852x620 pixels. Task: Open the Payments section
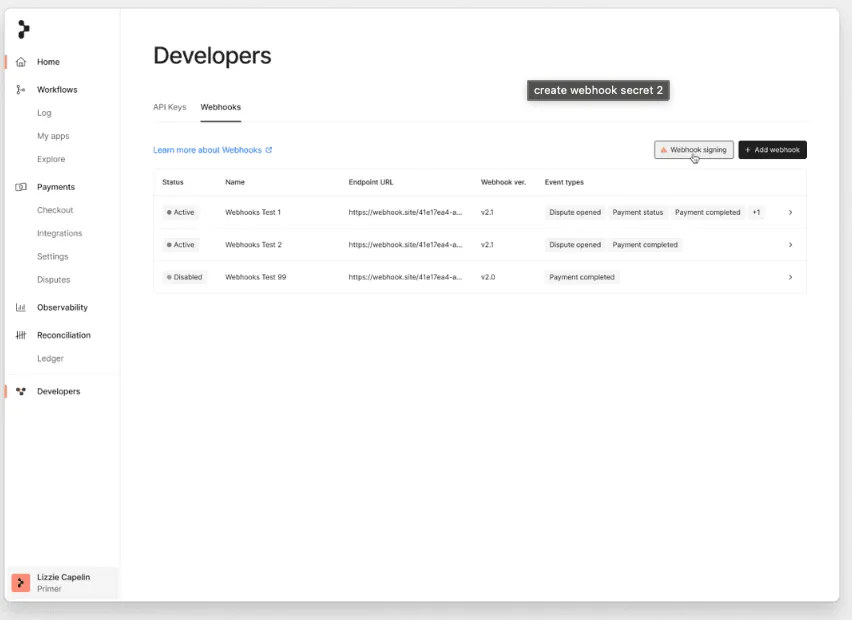[56, 187]
